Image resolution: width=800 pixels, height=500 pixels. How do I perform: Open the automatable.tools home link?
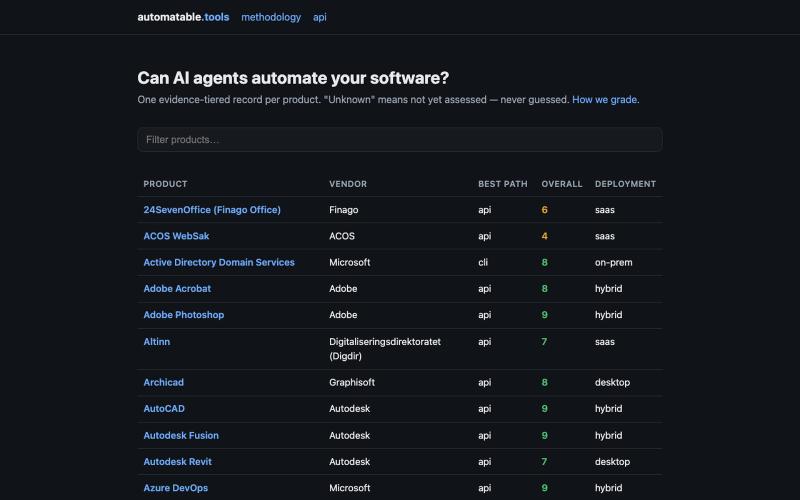tap(183, 17)
